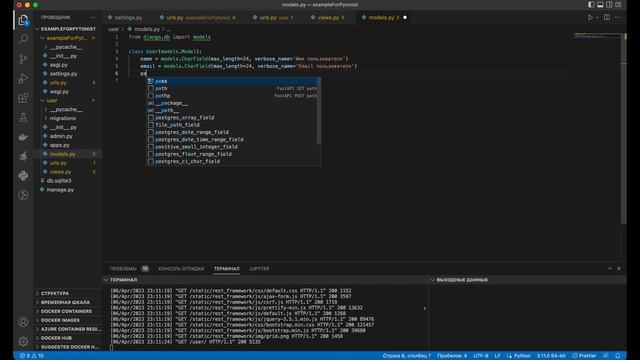
Task: Switch to urls.py exampleForPytonist tab
Action: pyautogui.click(x=200, y=18)
